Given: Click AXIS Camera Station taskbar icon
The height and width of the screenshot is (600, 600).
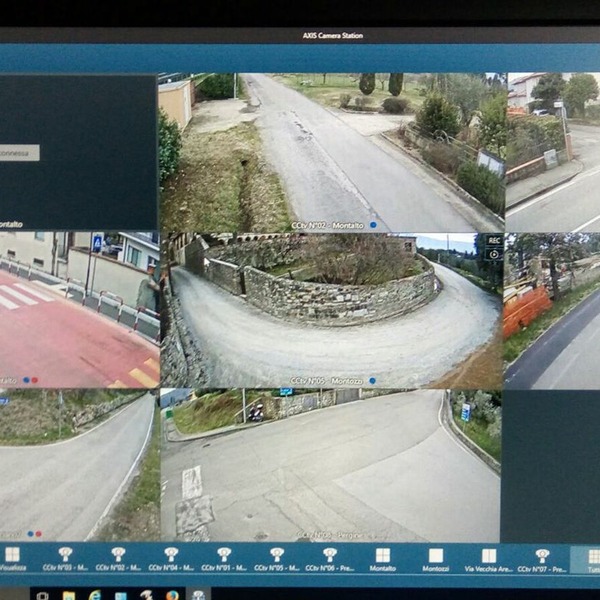Looking at the screenshot, I should (198, 595).
